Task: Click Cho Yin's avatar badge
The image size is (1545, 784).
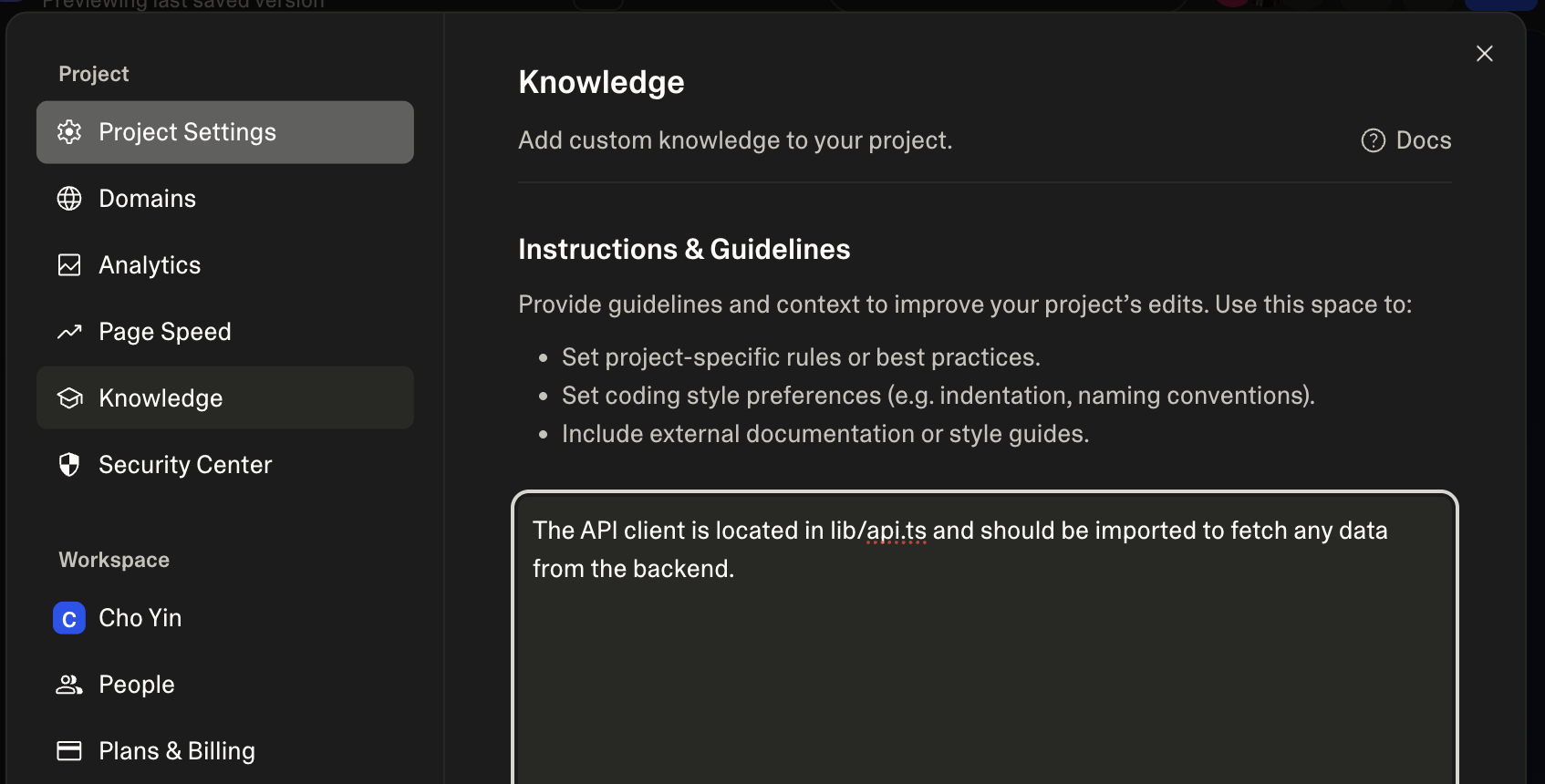Action: (69, 617)
